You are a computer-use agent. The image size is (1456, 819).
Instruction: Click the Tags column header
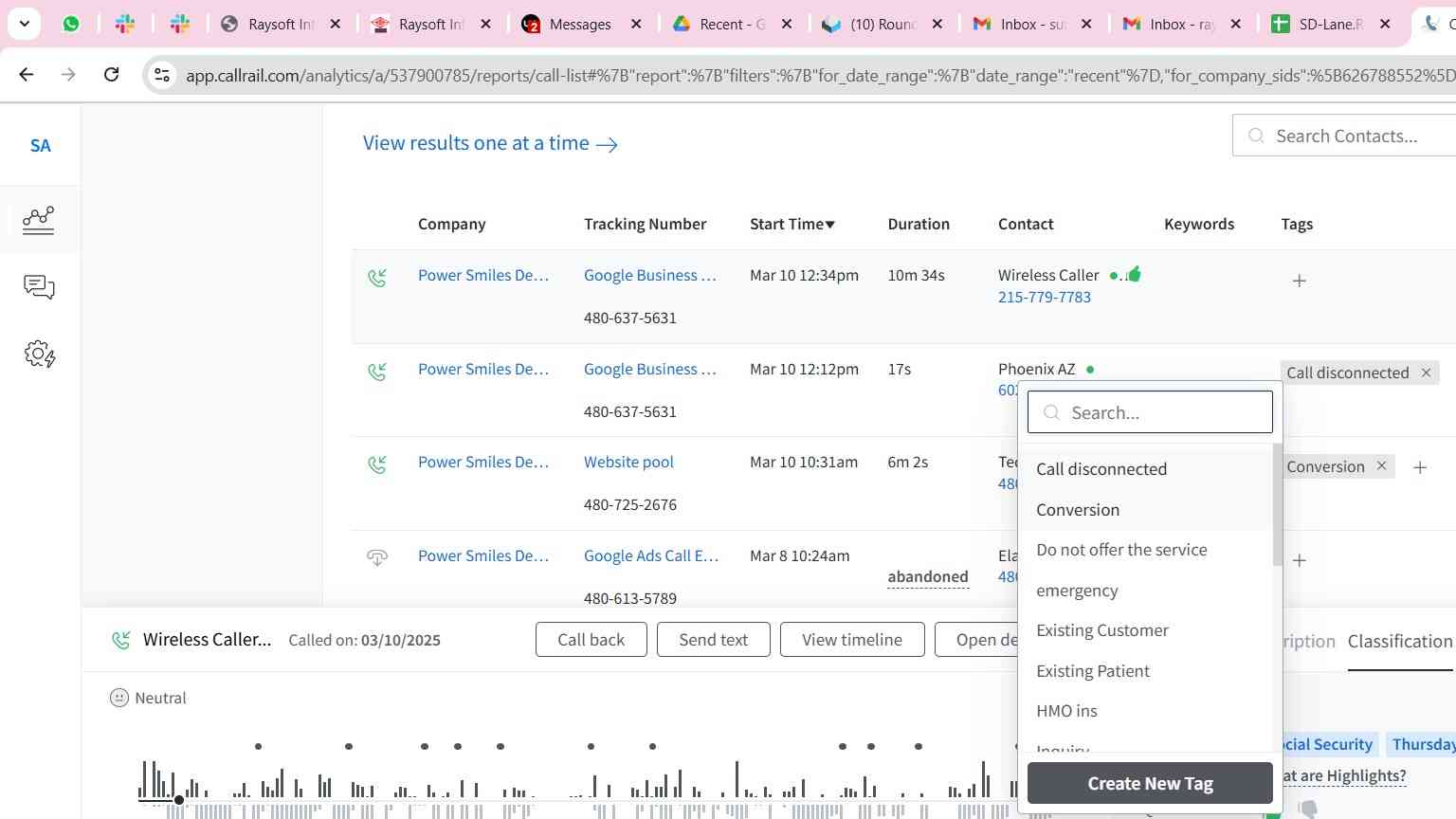click(x=1297, y=224)
